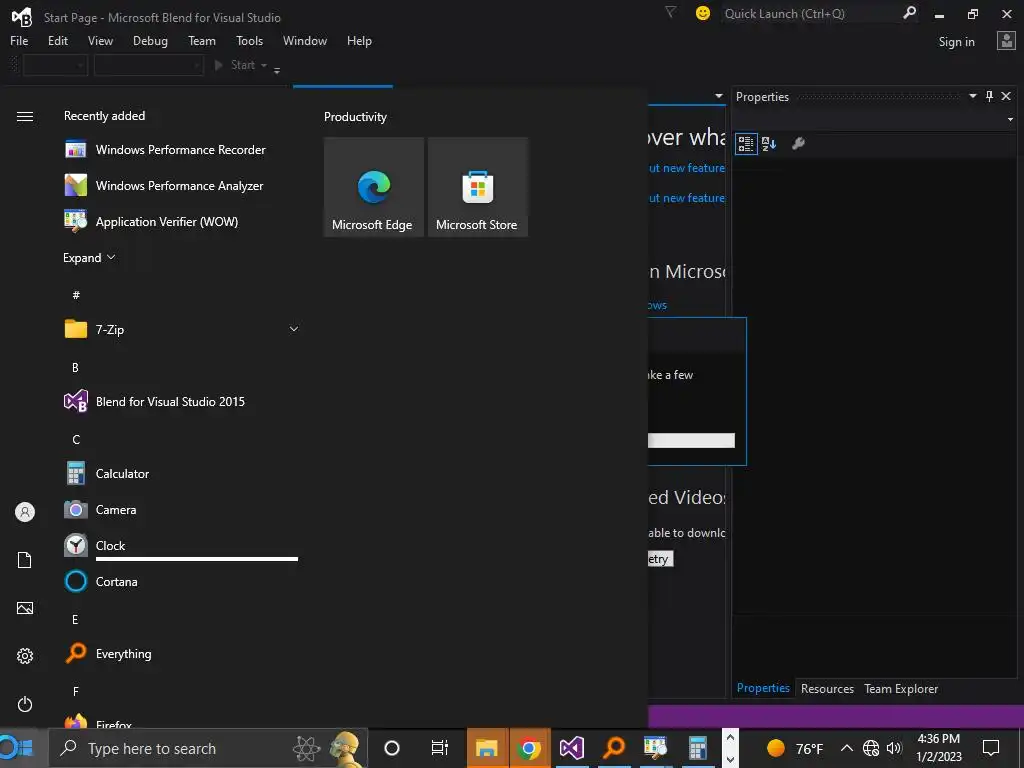Launch Windows Performance Recorder from recently added

181,150
